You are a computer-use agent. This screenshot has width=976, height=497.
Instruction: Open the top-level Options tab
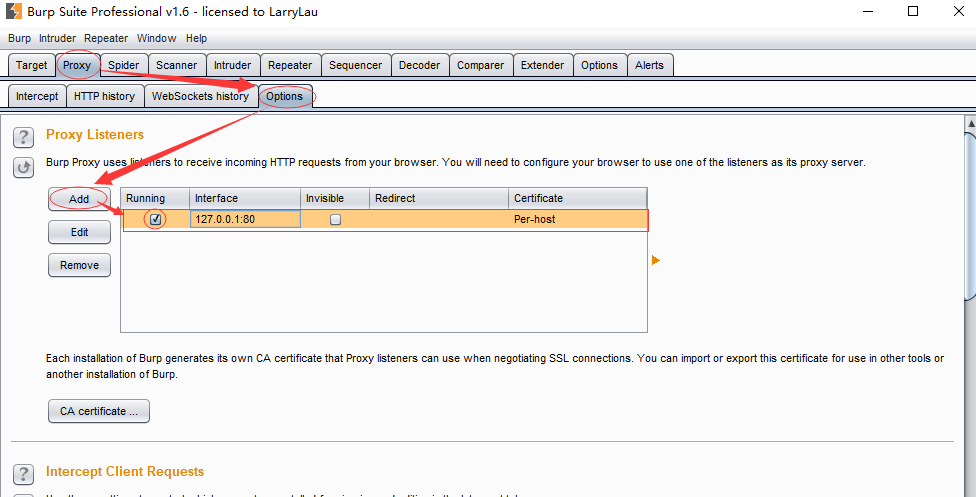coord(599,65)
